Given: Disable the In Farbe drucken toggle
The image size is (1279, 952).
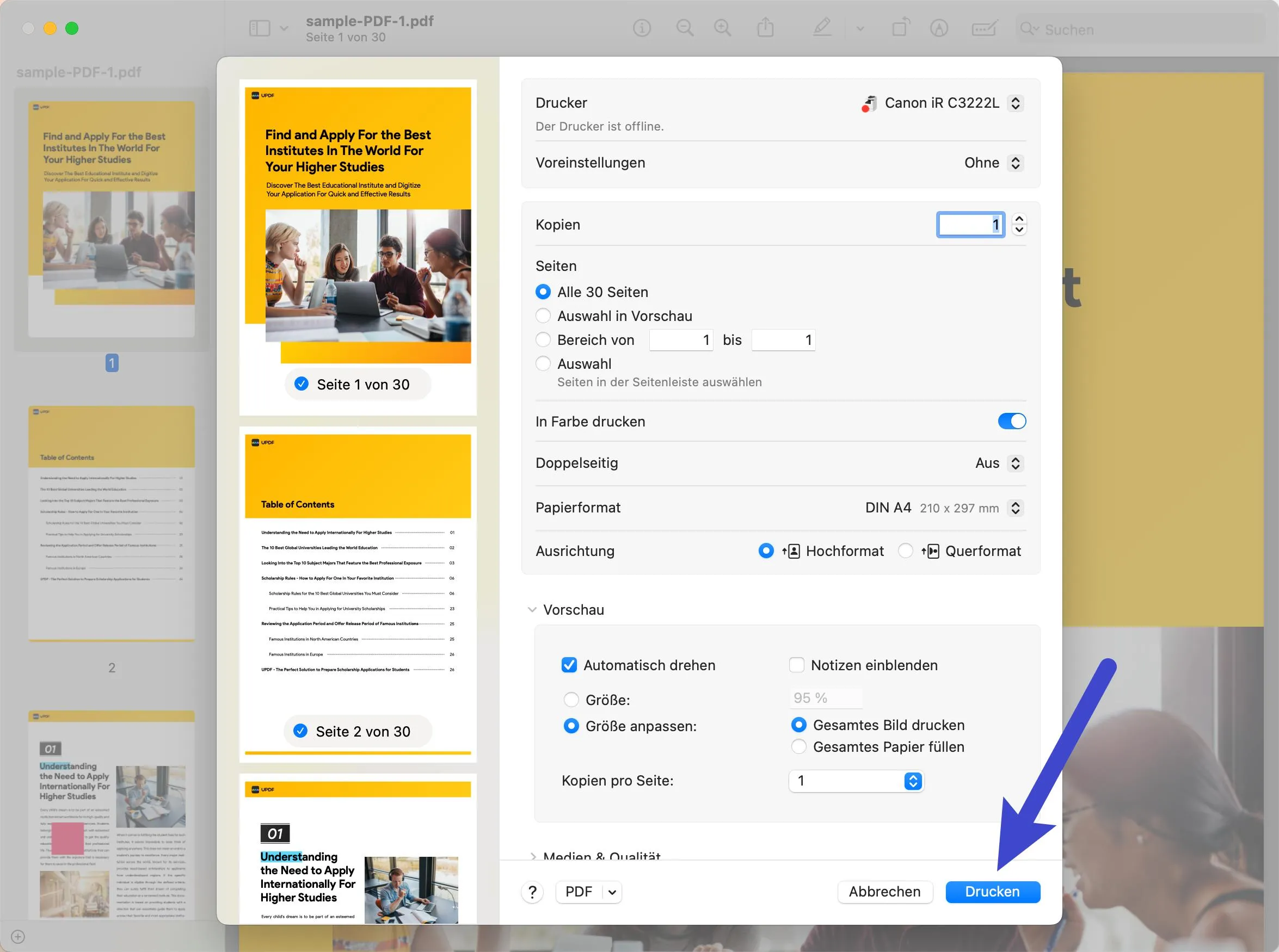Looking at the screenshot, I should (x=1012, y=421).
